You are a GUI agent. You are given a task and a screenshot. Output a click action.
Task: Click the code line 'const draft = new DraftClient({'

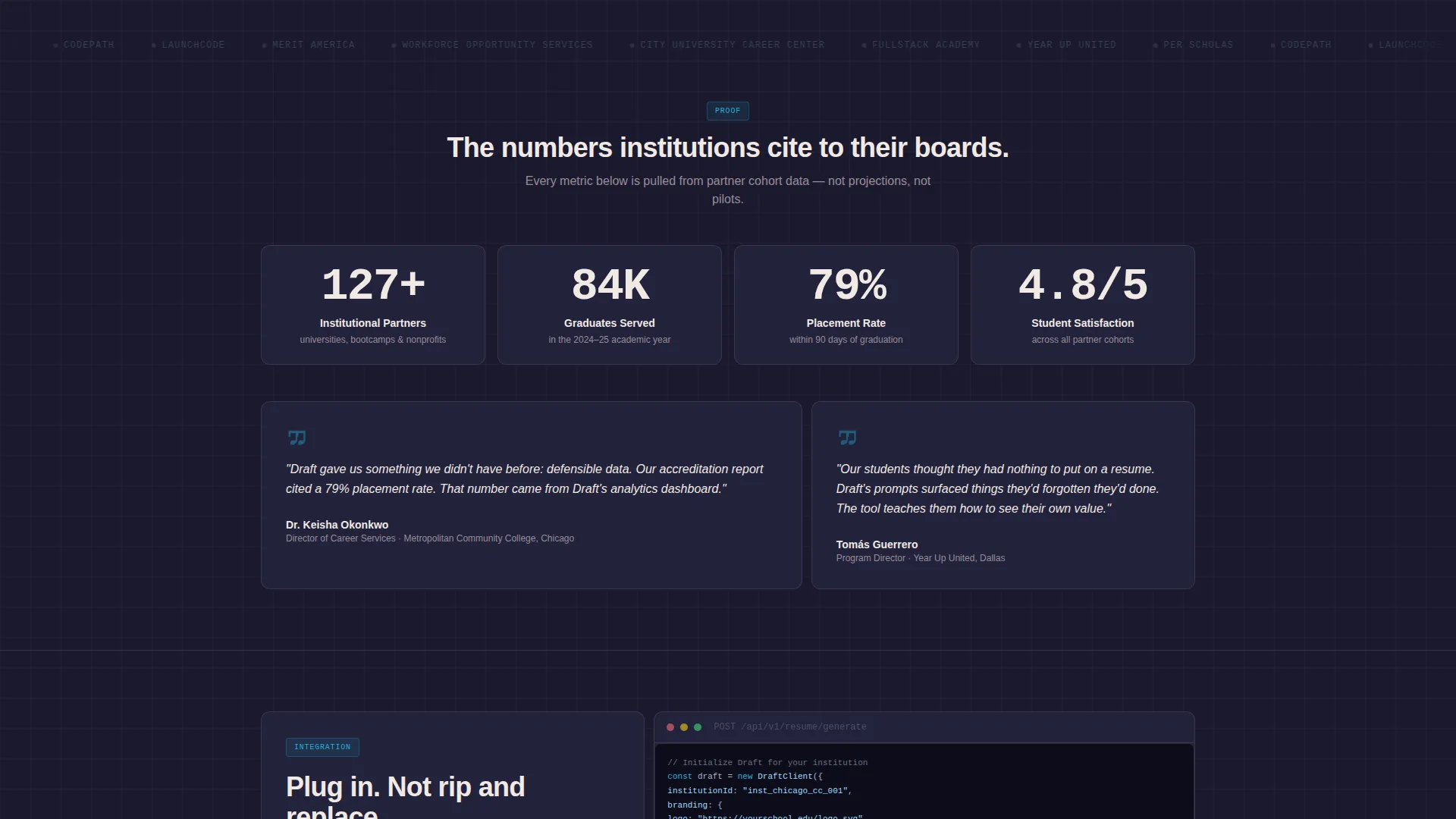(x=745, y=777)
